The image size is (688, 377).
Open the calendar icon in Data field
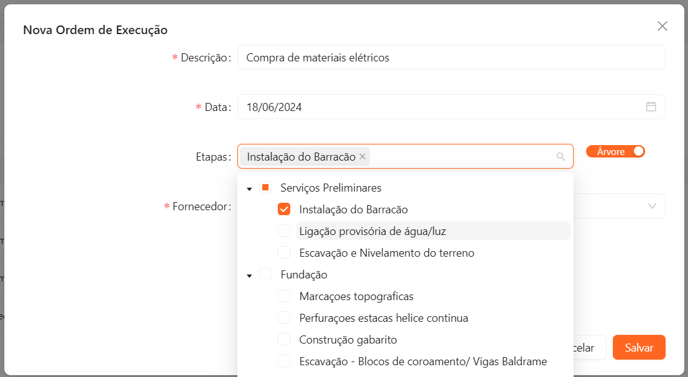point(651,107)
